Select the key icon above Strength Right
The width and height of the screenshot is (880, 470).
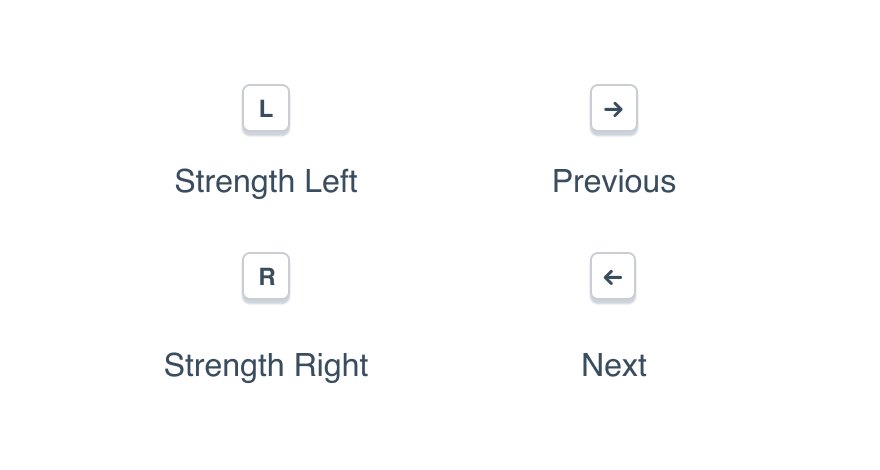pyautogui.click(x=266, y=277)
